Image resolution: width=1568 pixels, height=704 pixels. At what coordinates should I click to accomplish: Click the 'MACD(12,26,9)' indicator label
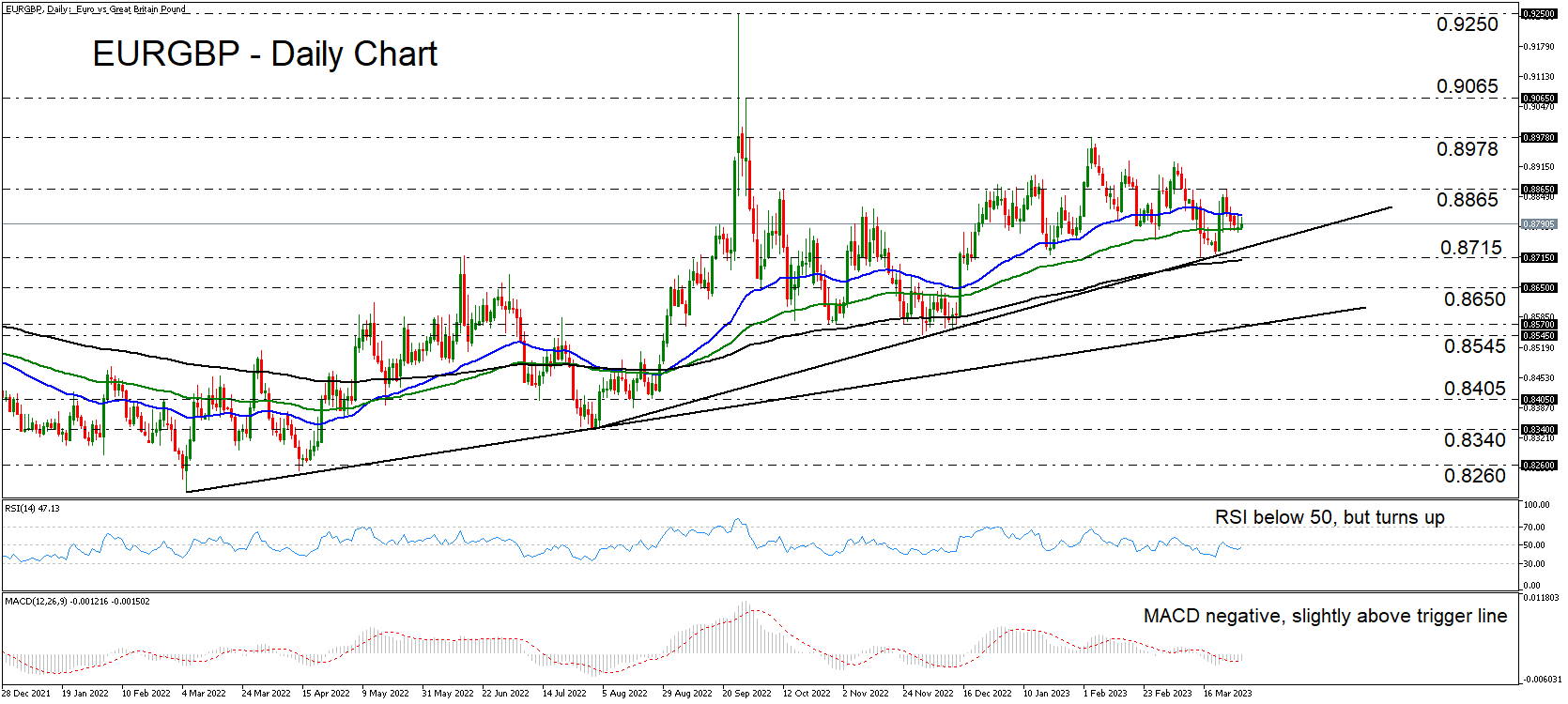[x=36, y=601]
